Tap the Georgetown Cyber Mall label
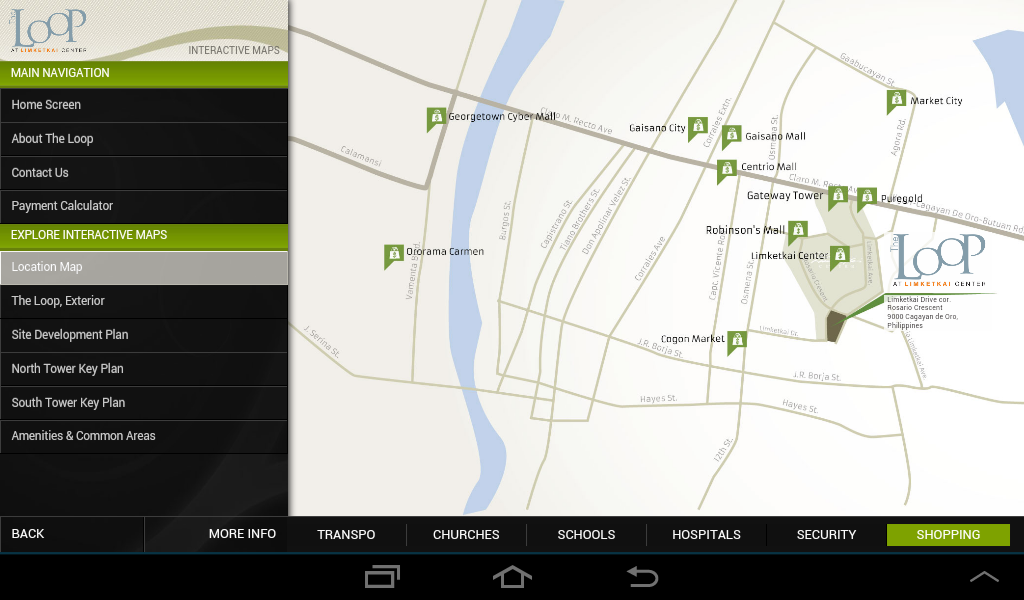This screenshot has width=1024, height=600. point(502,117)
